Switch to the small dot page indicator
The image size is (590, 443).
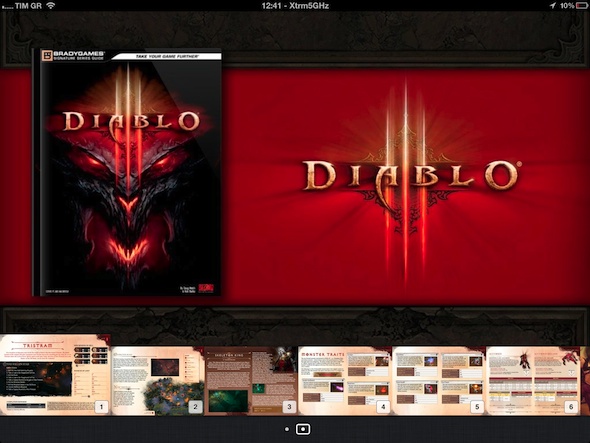click(x=287, y=429)
